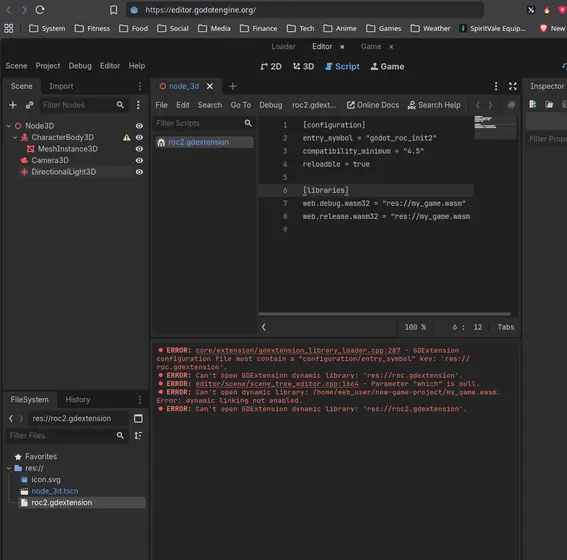Open the Project menu
Screen dimensions: 567x560
48,66
